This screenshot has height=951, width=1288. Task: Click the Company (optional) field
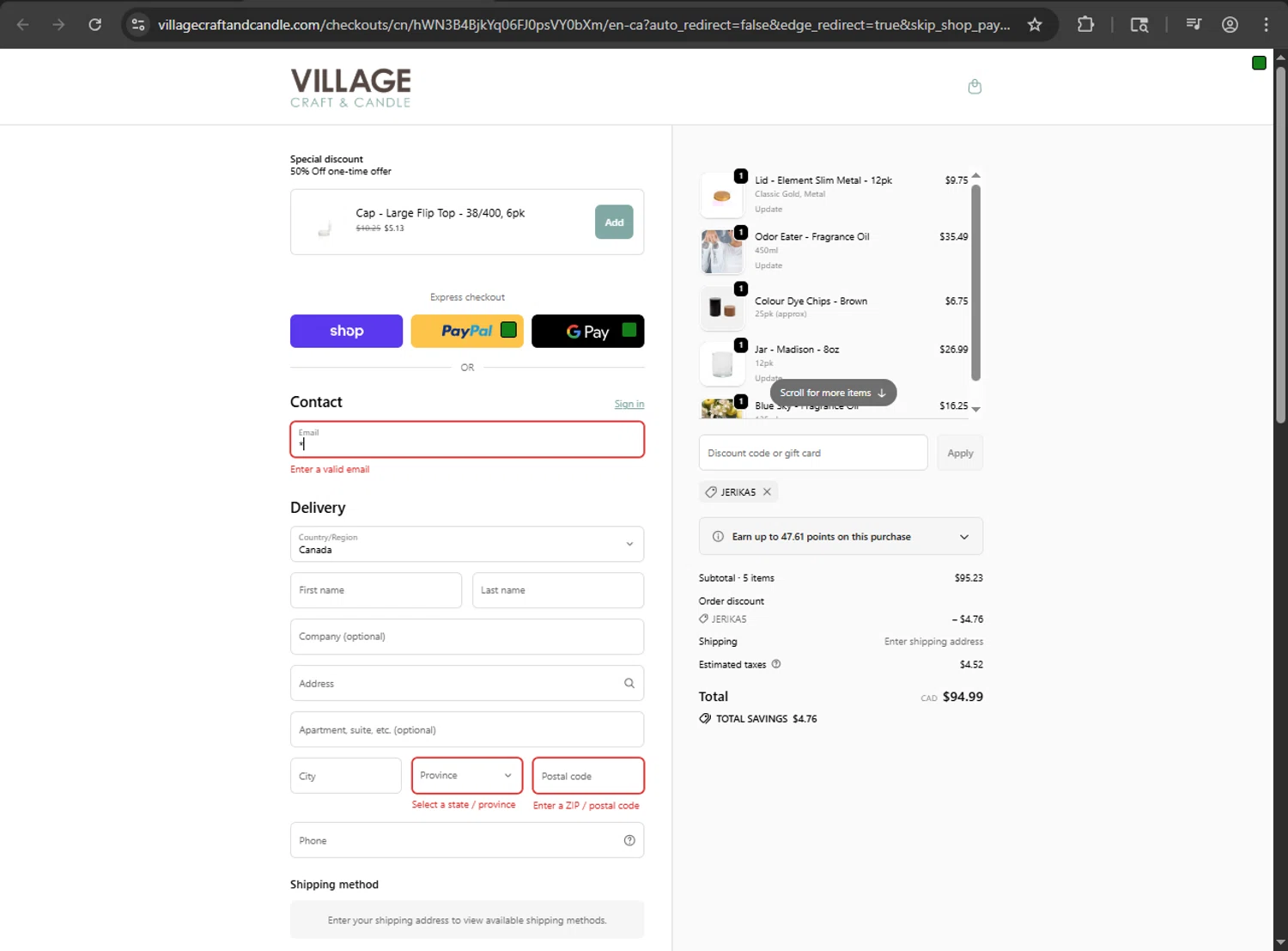(467, 637)
